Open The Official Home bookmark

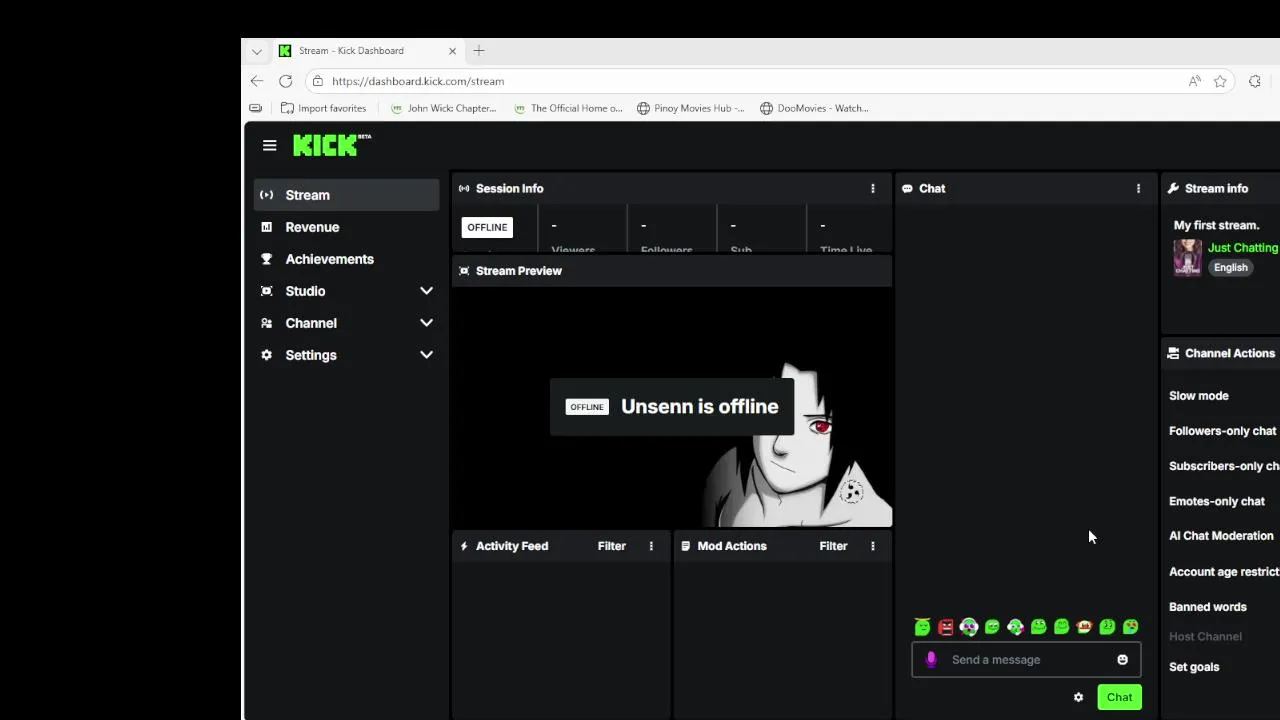(567, 108)
